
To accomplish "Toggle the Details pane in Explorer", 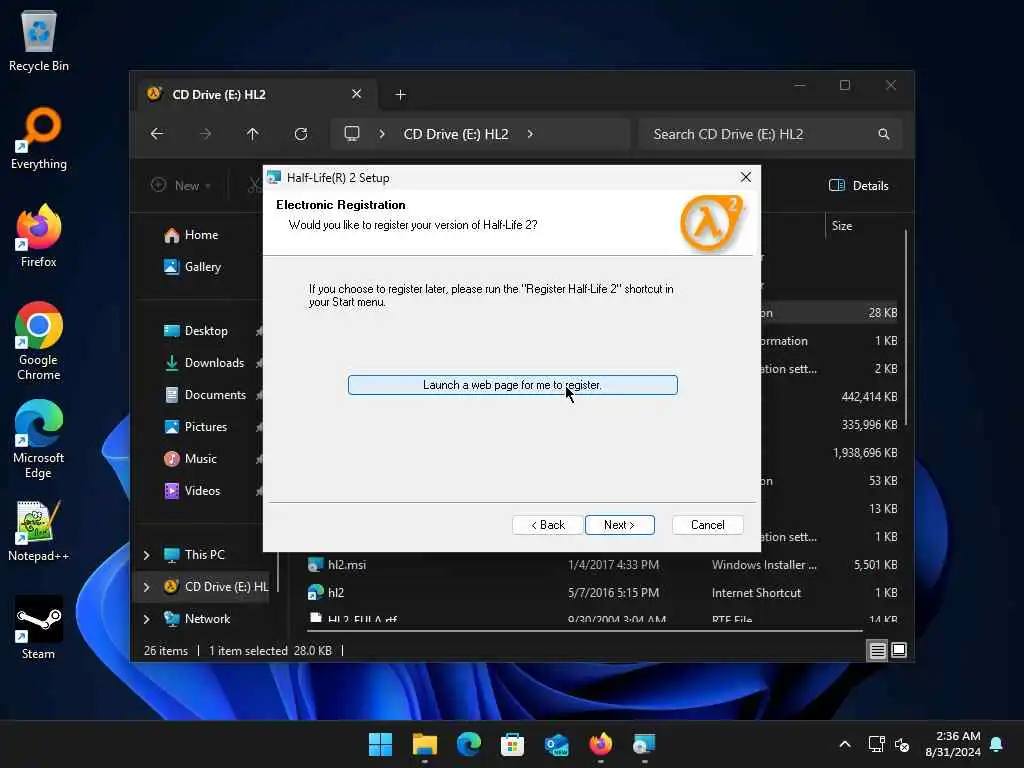I will tap(858, 185).
